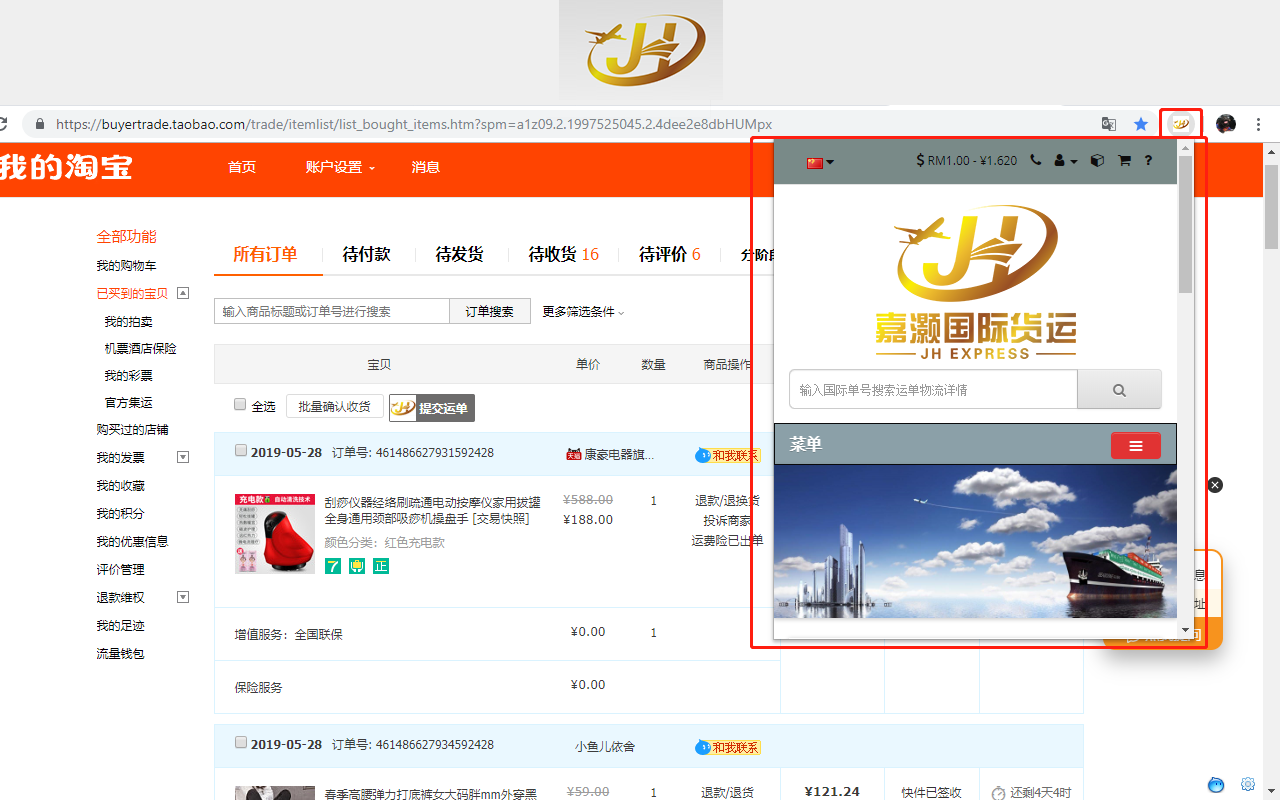Click the settings gear icon at bottom right
The width and height of the screenshot is (1280, 800).
[x=1248, y=784]
